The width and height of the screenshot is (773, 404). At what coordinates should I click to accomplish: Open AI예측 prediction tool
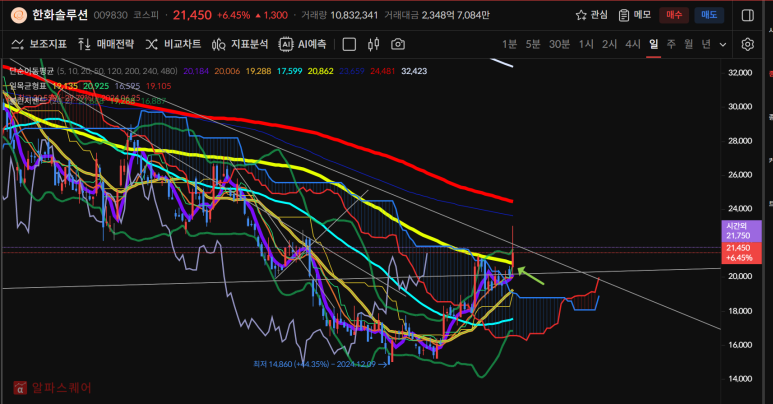pos(302,44)
